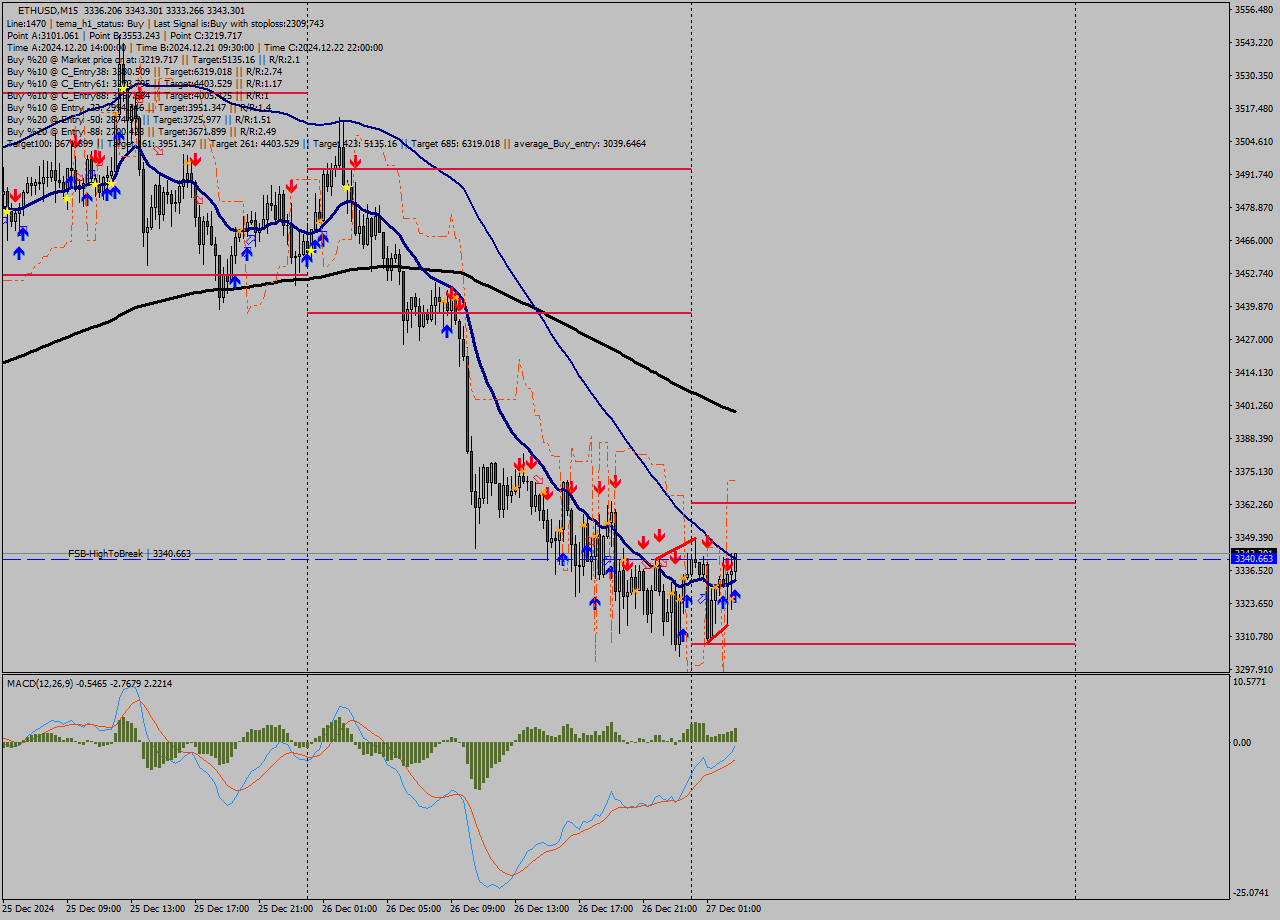1280x920 pixels.
Task: Click price axis label 3452.740
Action: [1254, 274]
